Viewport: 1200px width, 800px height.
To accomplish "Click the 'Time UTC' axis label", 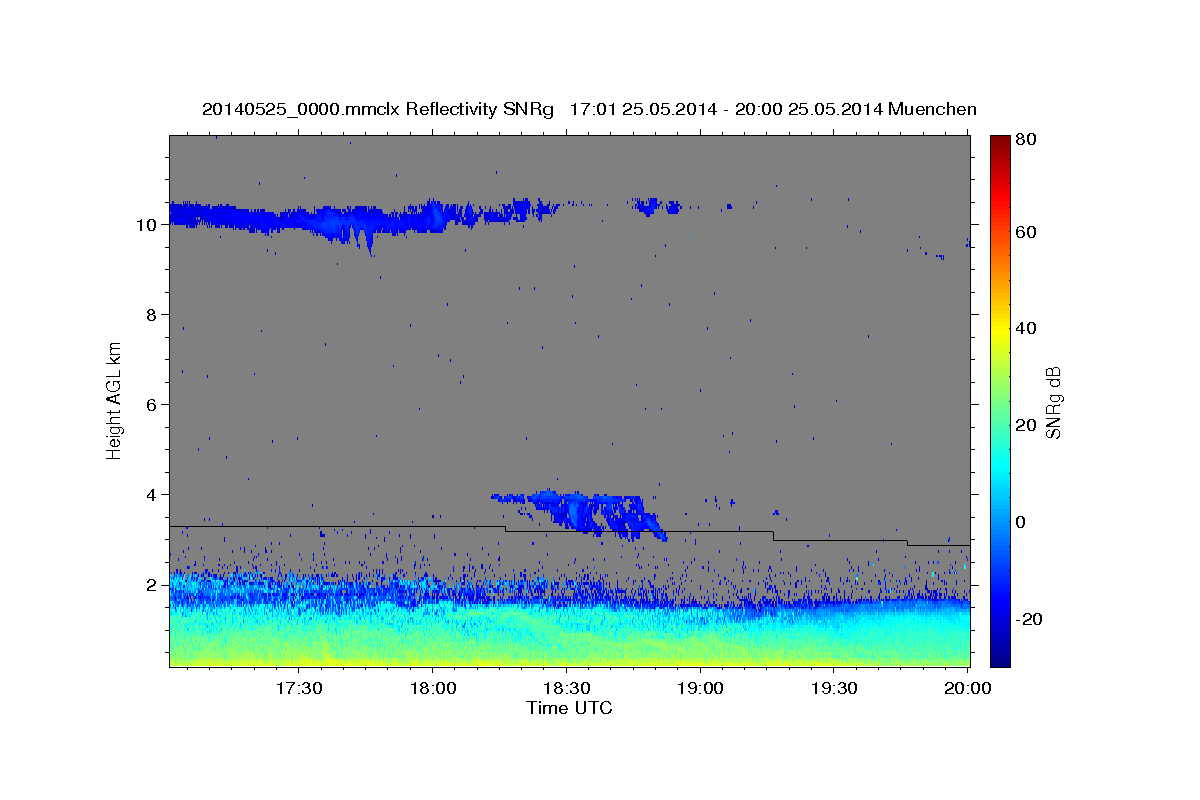I will 569,708.
